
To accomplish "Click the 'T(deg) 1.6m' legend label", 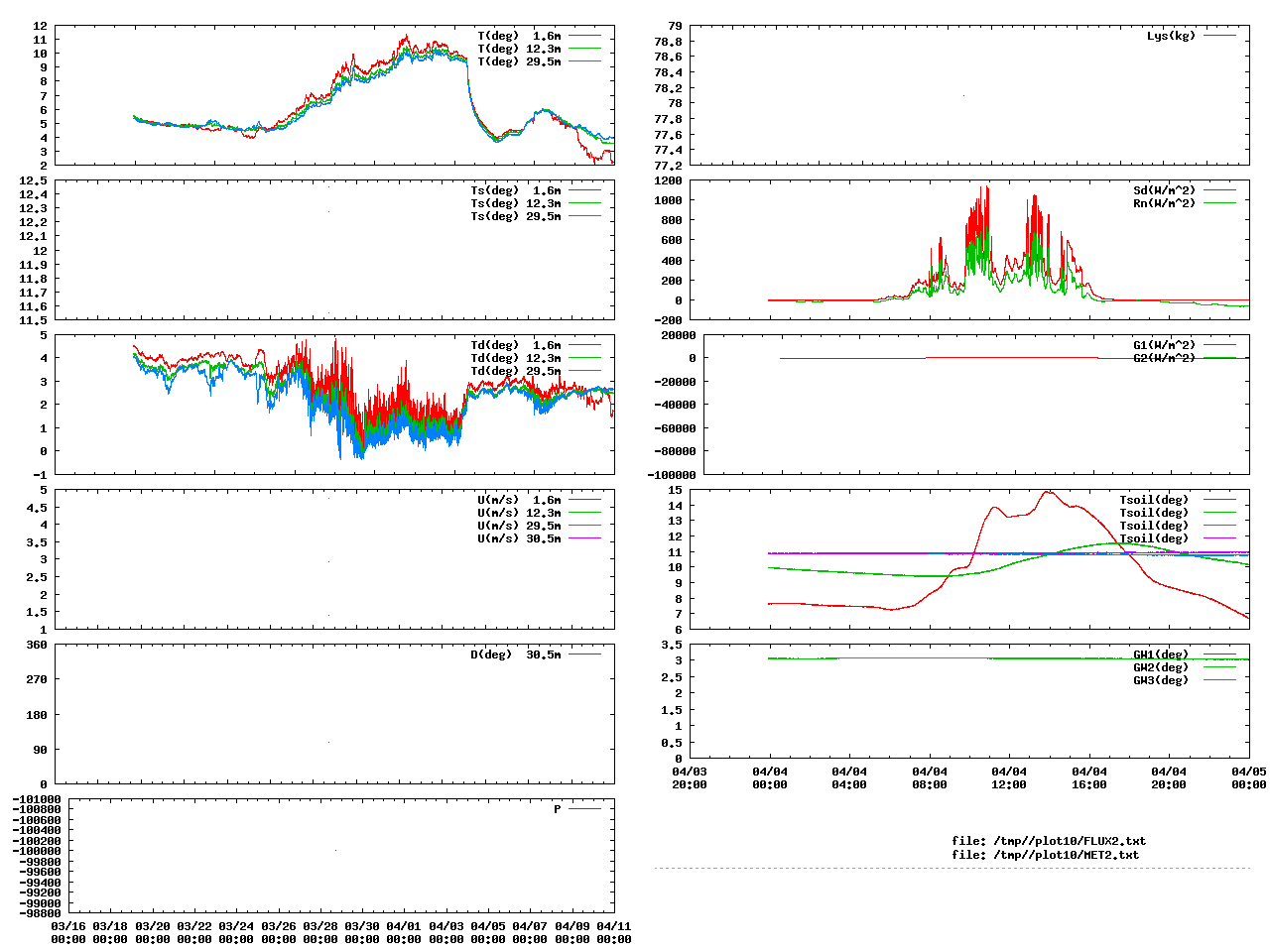I will [519, 36].
